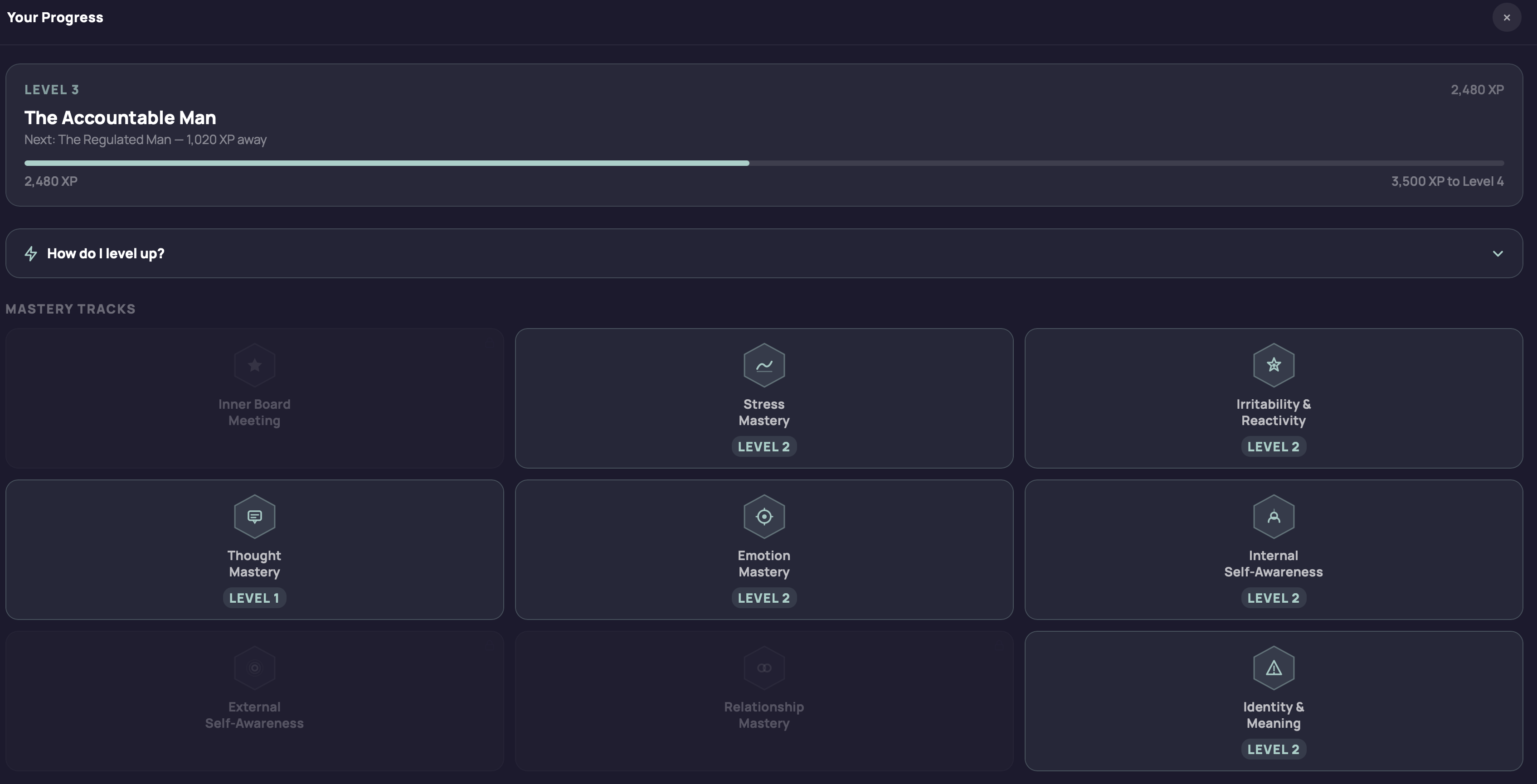Click the Emotion Mastery target icon

point(764,516)
